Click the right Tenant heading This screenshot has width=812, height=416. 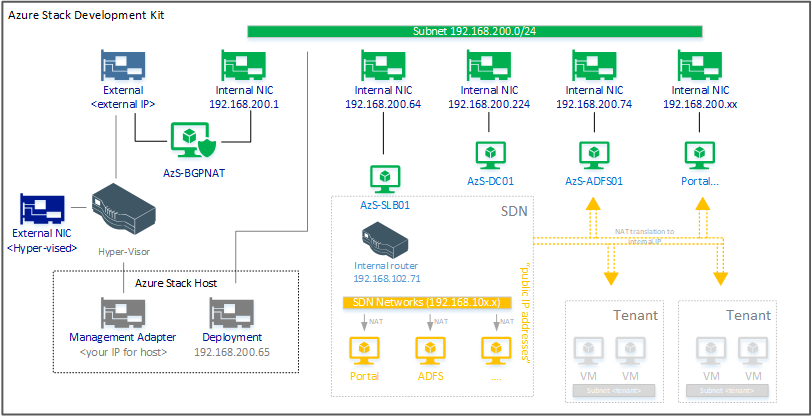(748, 314)
